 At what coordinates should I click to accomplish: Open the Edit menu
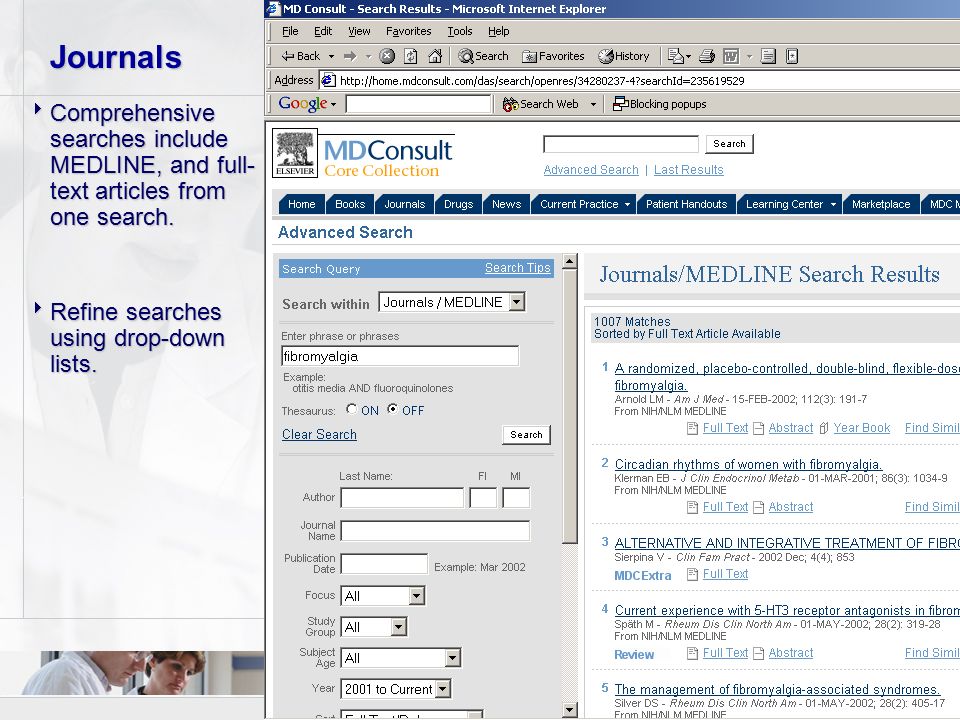(x=323, y=31)
